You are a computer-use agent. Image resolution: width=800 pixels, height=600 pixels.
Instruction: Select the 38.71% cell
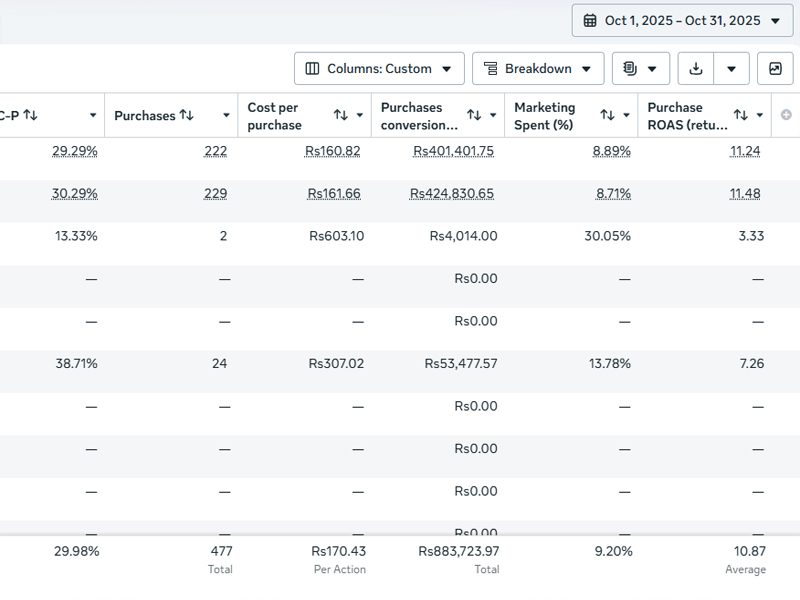(77, 364)
